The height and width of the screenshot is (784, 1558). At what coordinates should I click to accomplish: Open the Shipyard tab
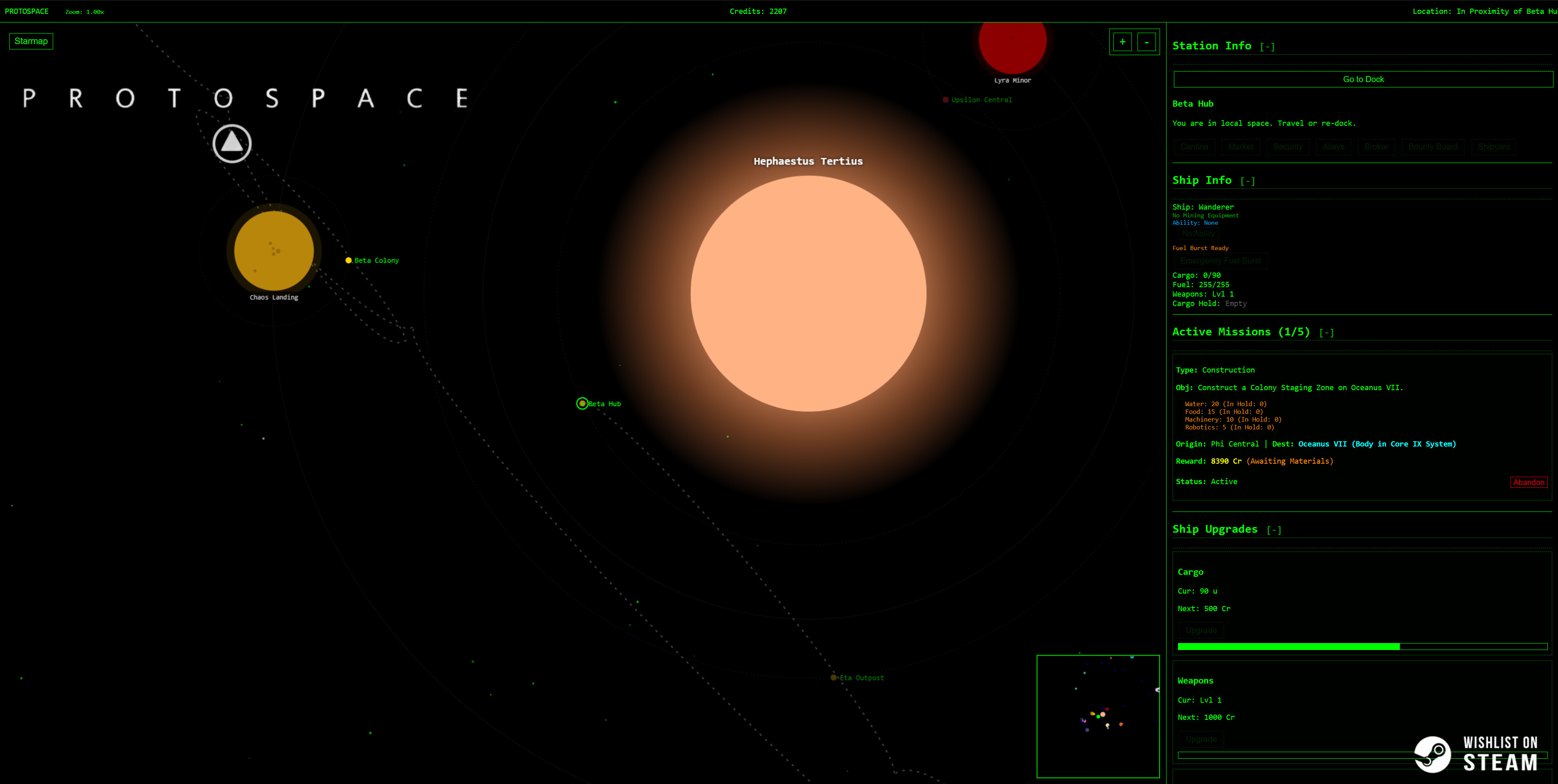click(x=1493, y=147)
